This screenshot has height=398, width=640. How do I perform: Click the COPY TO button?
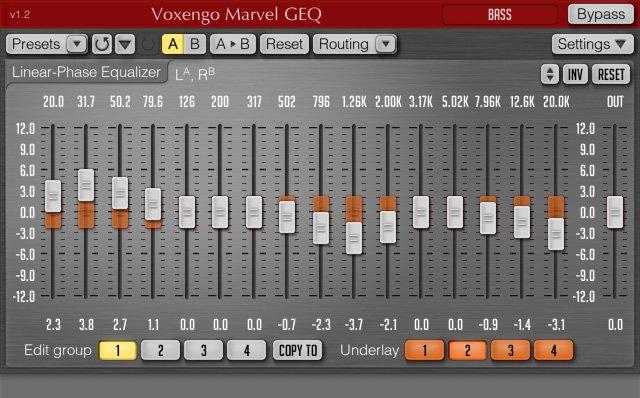[x=298, y=351]
